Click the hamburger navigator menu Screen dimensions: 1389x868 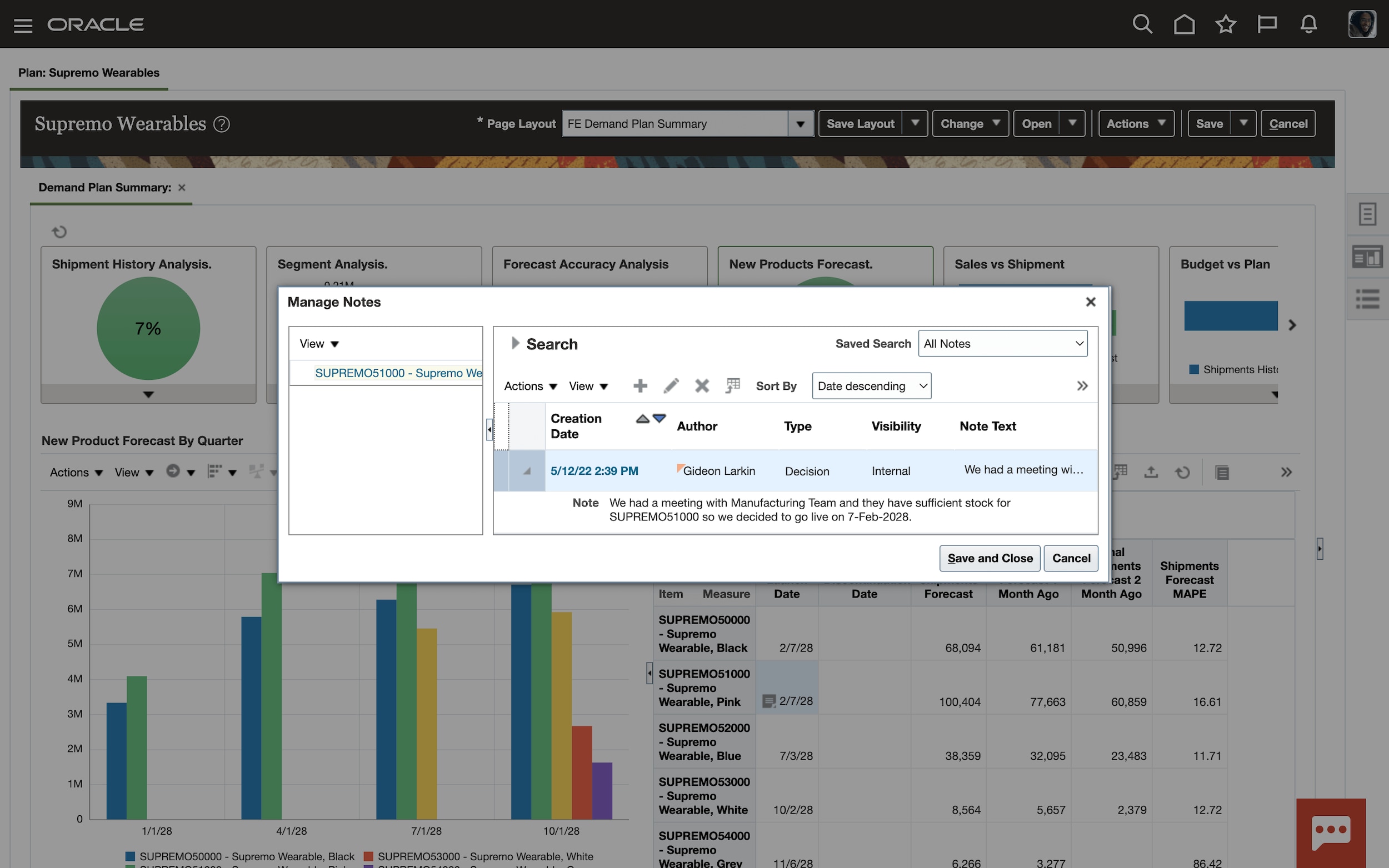point(23,25)
